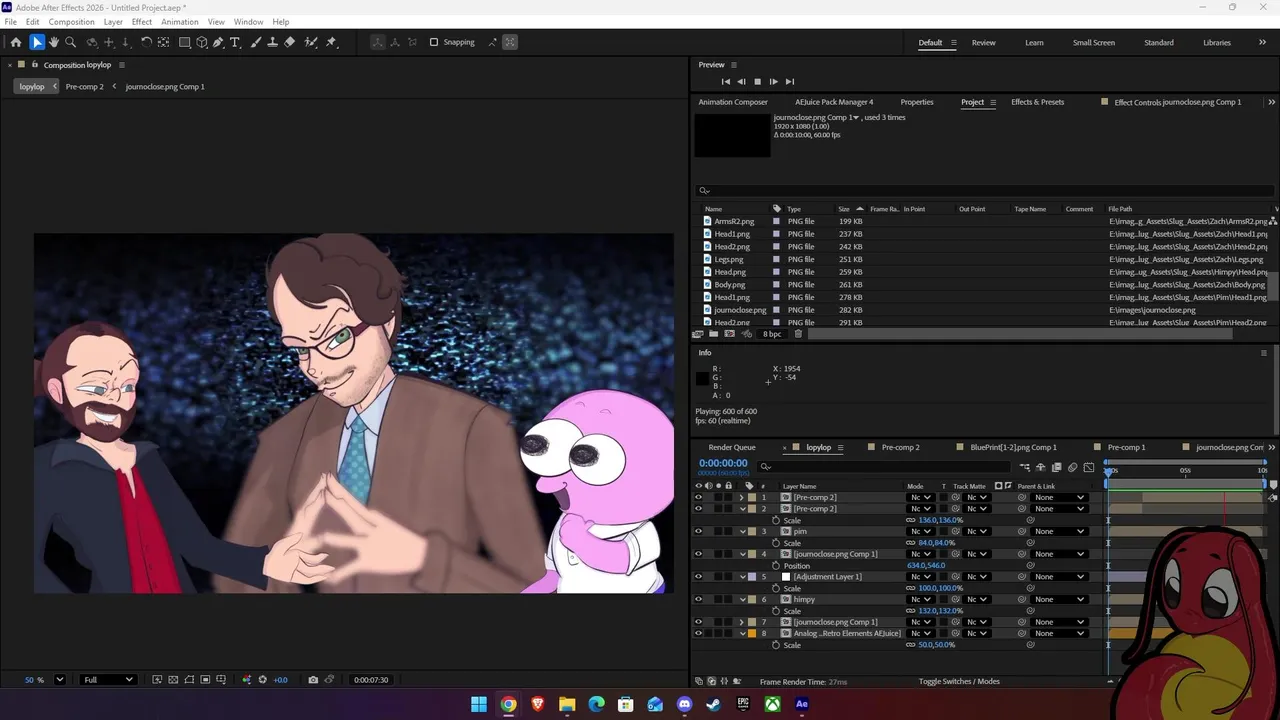The image size is (1280, 720).
Task: Open Parent None dropdown for pim layer
Action: pos(1060,531)
